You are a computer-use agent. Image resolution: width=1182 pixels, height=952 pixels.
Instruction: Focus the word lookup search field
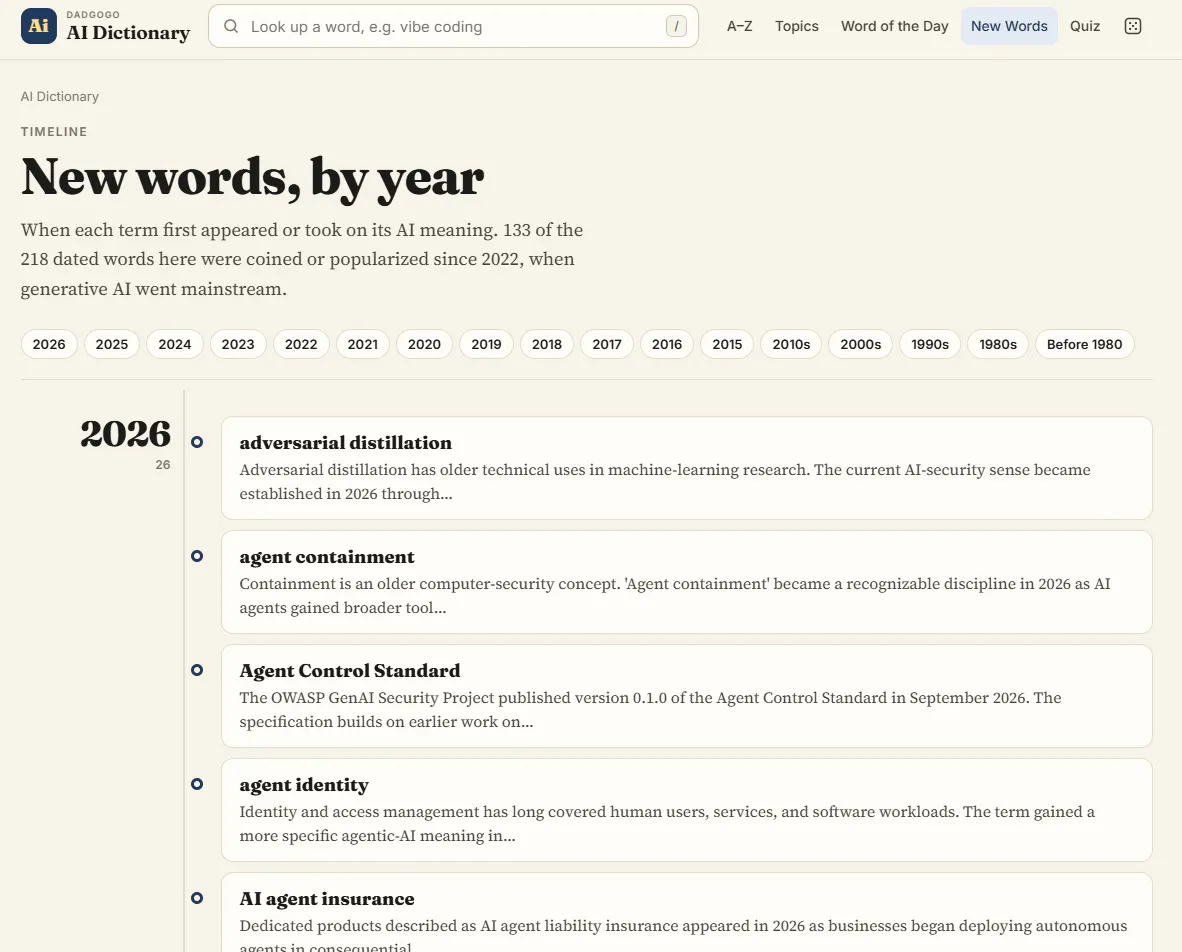(x=453, y=26)
